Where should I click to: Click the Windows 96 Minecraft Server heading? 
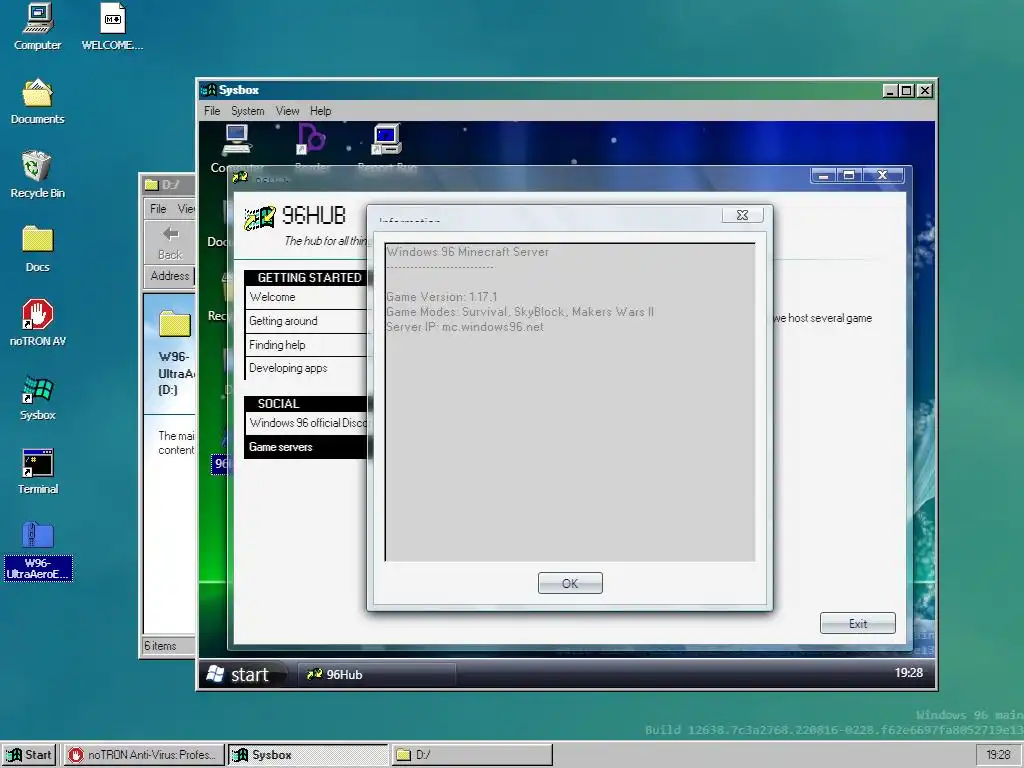click(468, 251)
